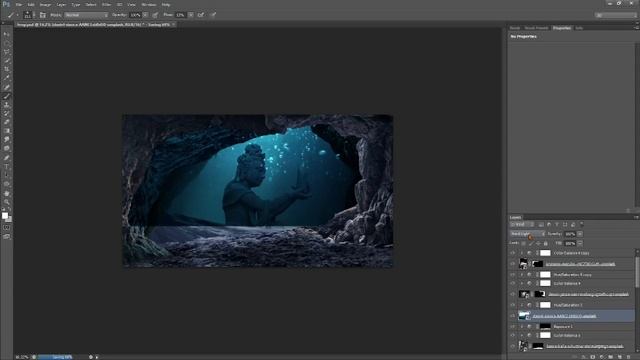Open the Flow slider arrow

pos(191,15)
